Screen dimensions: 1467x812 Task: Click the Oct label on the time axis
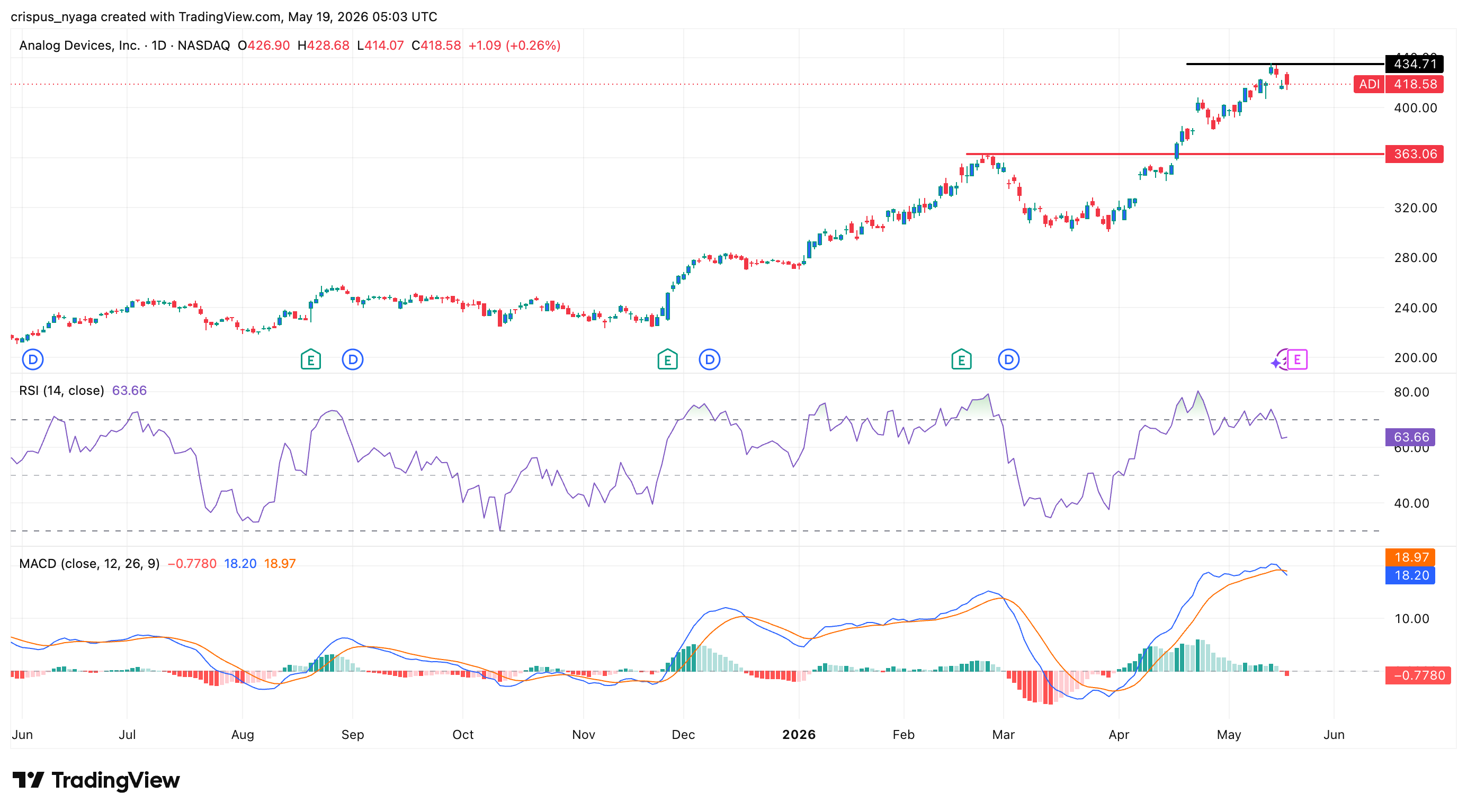pyautogui.click(x=463, y=735)
